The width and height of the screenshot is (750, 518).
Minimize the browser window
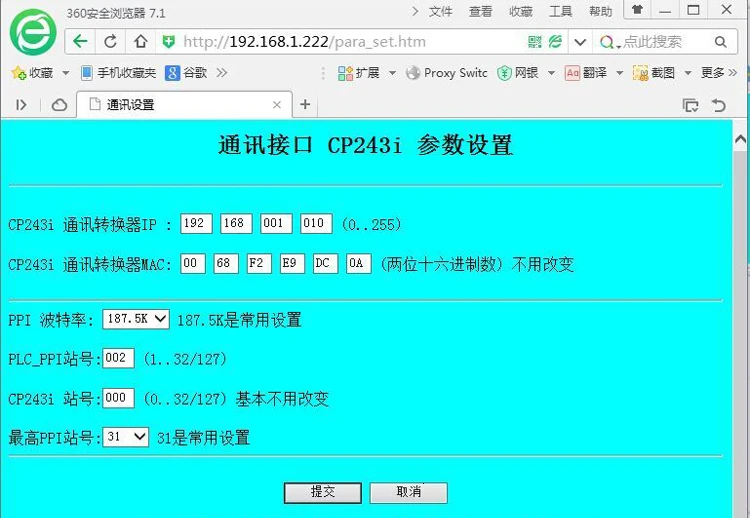click(x=665, y=11)
